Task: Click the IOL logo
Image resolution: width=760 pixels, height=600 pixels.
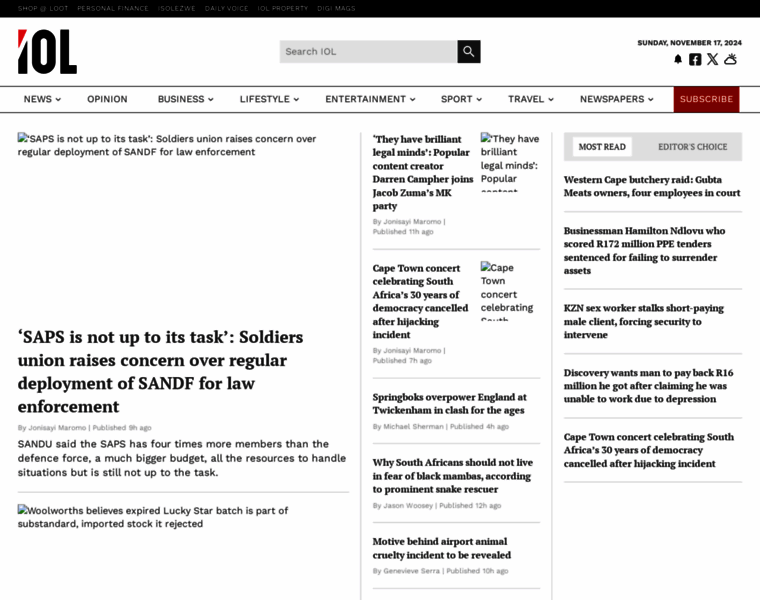Action: (47, 51)
